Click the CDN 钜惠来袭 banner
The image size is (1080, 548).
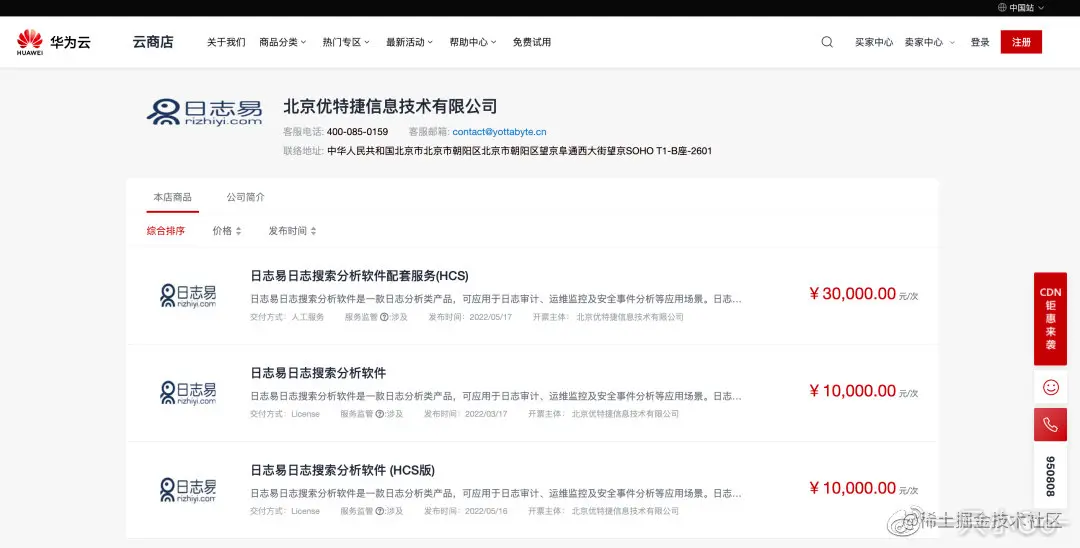[x=1050, y=319]
